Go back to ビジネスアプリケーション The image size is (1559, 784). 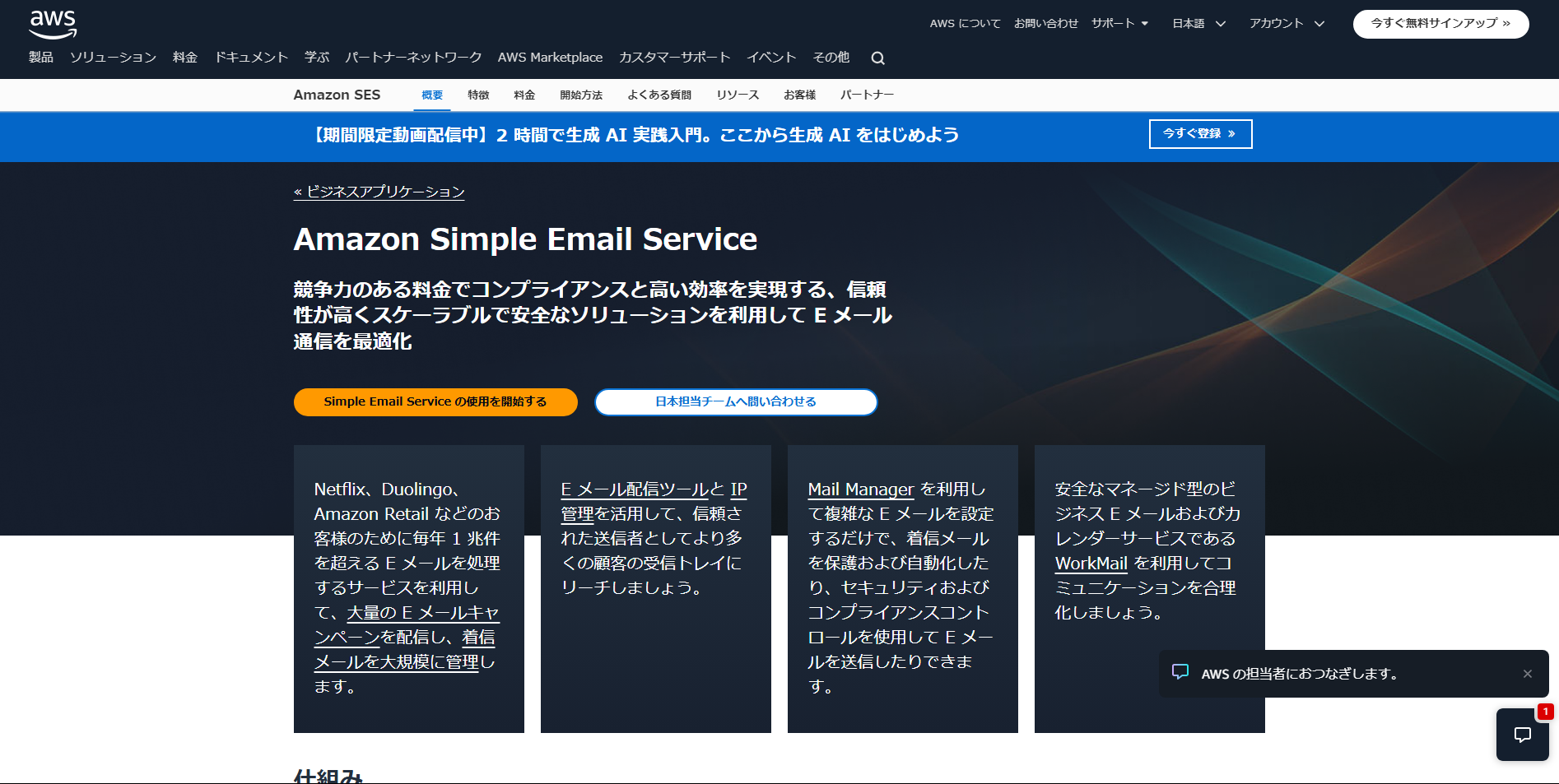(x=379, y=192)
